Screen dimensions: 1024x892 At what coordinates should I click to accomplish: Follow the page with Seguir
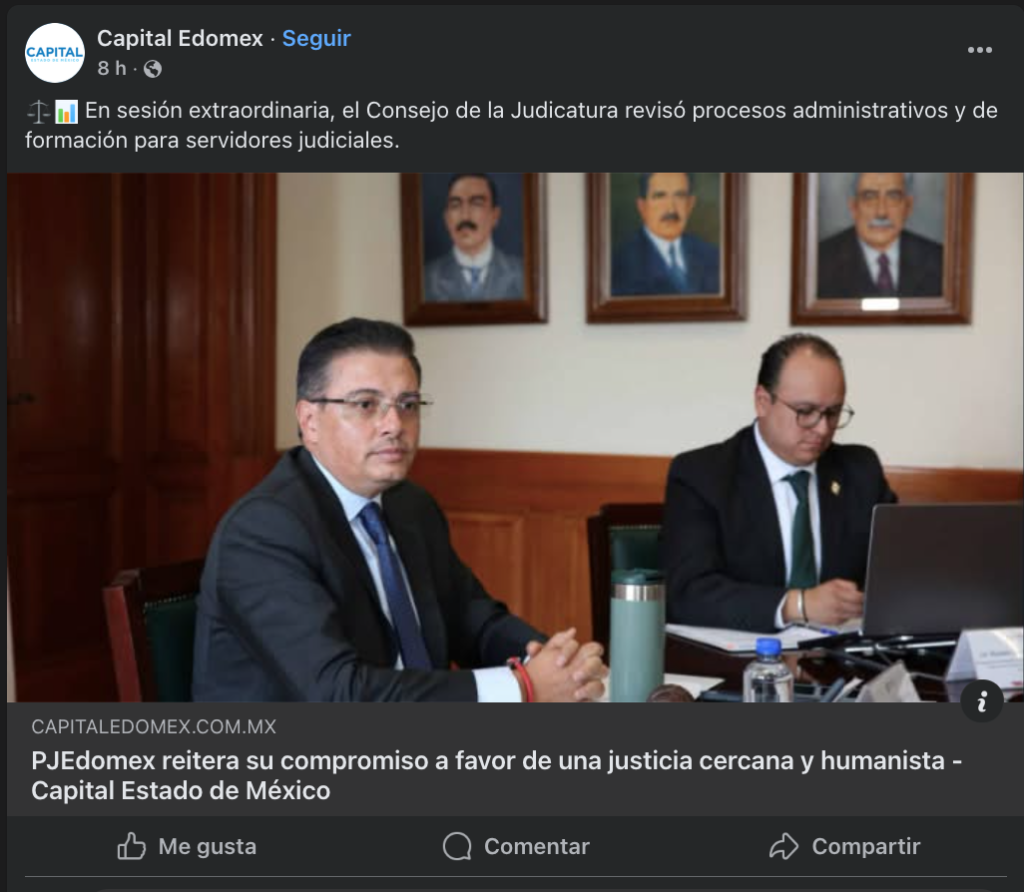(316, 39)
